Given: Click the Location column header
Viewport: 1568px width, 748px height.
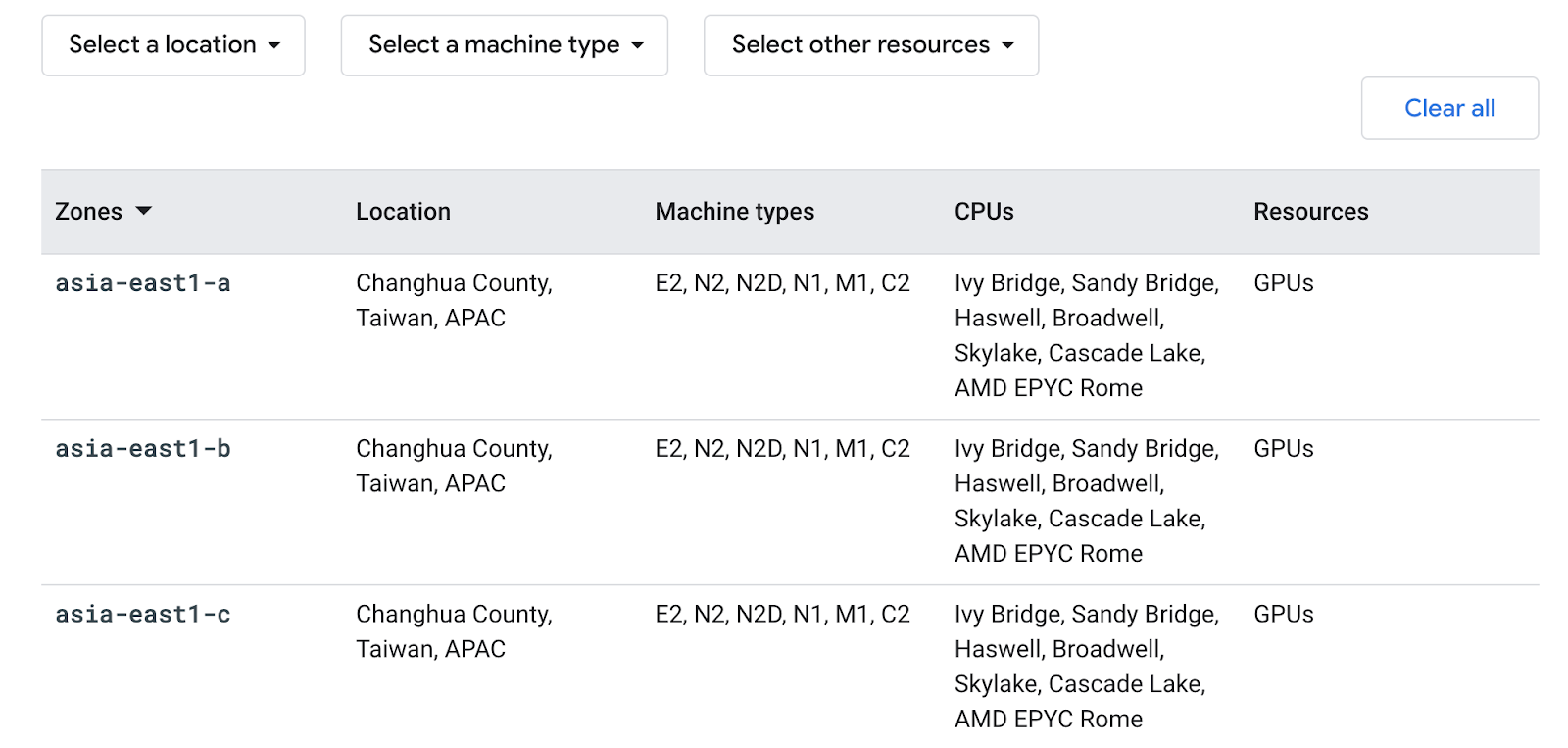Looking at the screenshot, I should (403, 212).
